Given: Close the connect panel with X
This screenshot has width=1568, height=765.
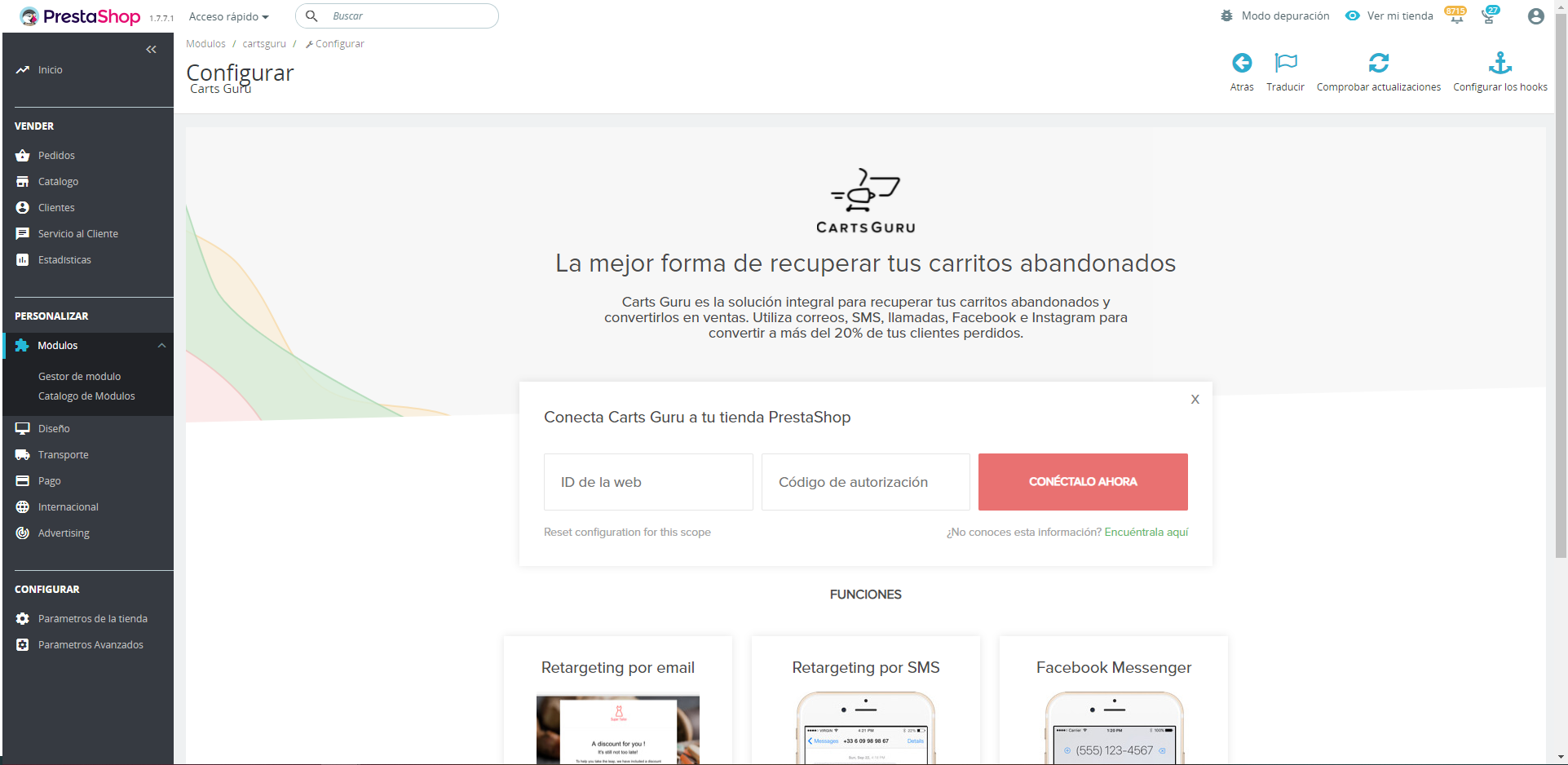Looking at the screenshot, I should 1195,399.
